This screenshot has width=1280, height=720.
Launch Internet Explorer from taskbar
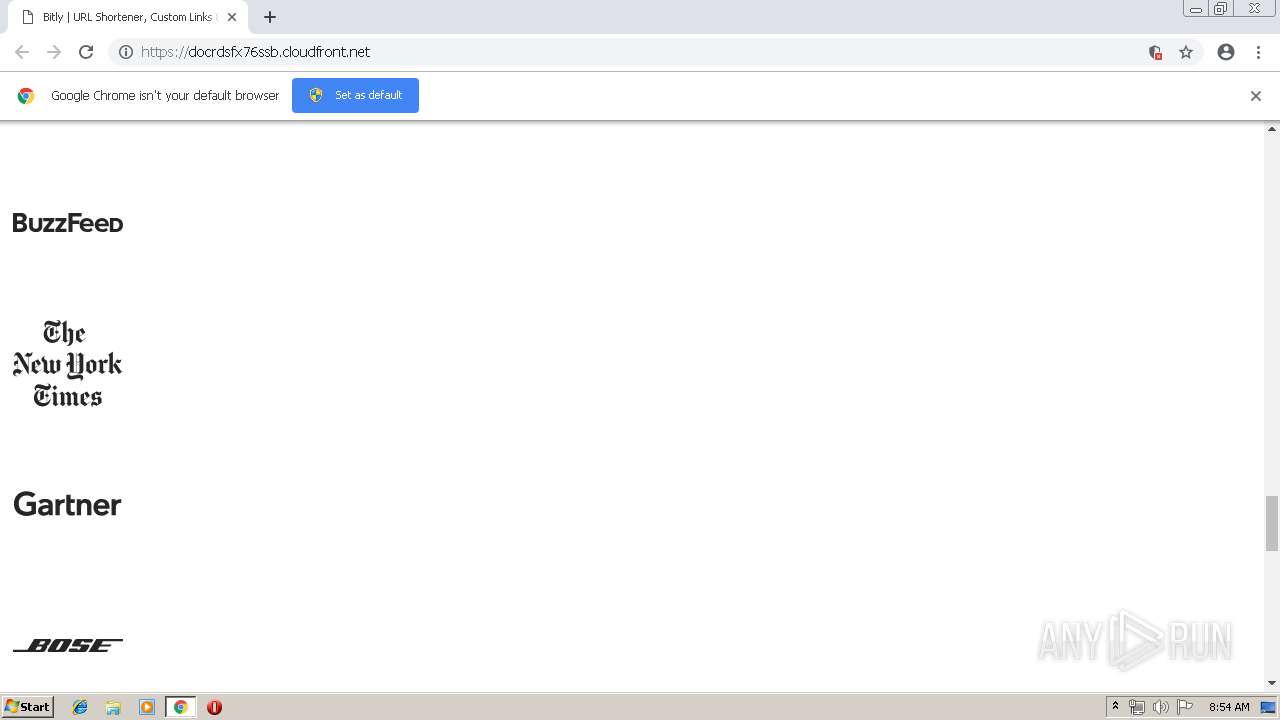pyautogui.click(x=80, y=707)
